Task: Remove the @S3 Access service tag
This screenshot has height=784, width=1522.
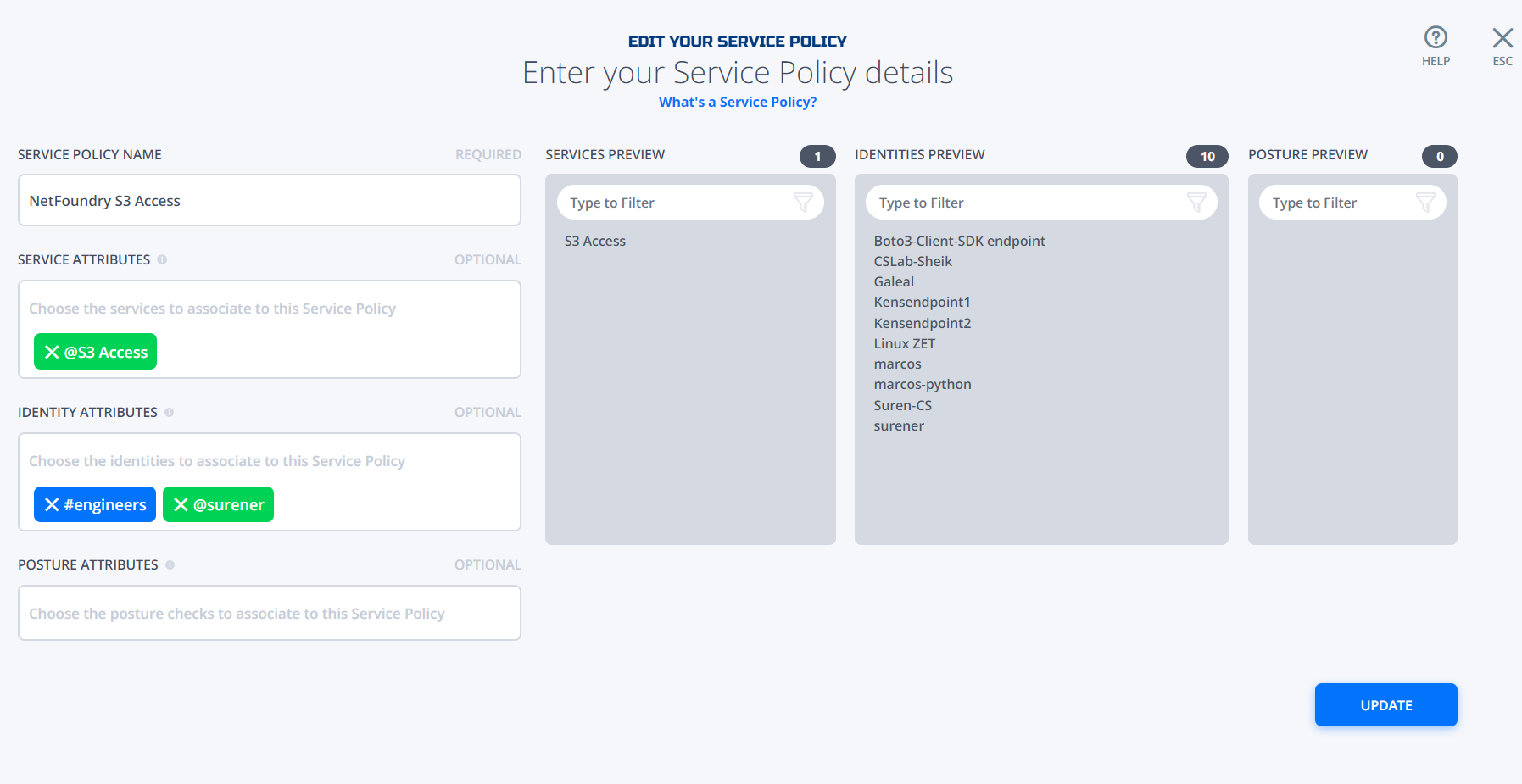Action: point(52,352)
